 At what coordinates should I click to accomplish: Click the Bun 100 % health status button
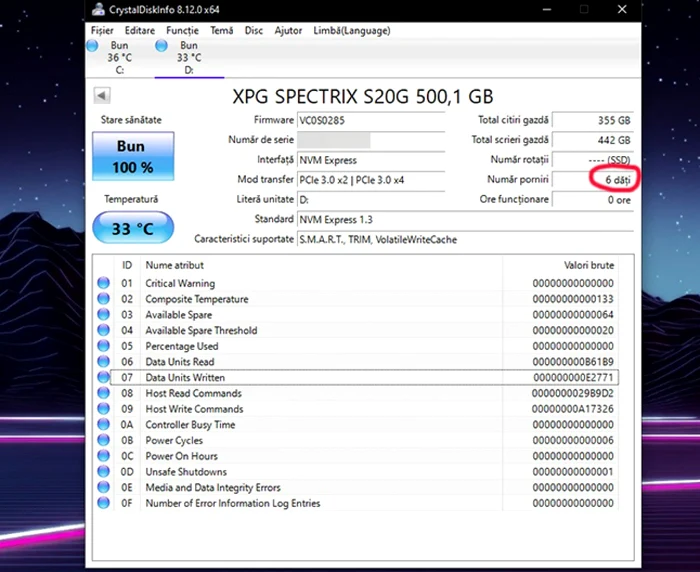coord(133,156)
